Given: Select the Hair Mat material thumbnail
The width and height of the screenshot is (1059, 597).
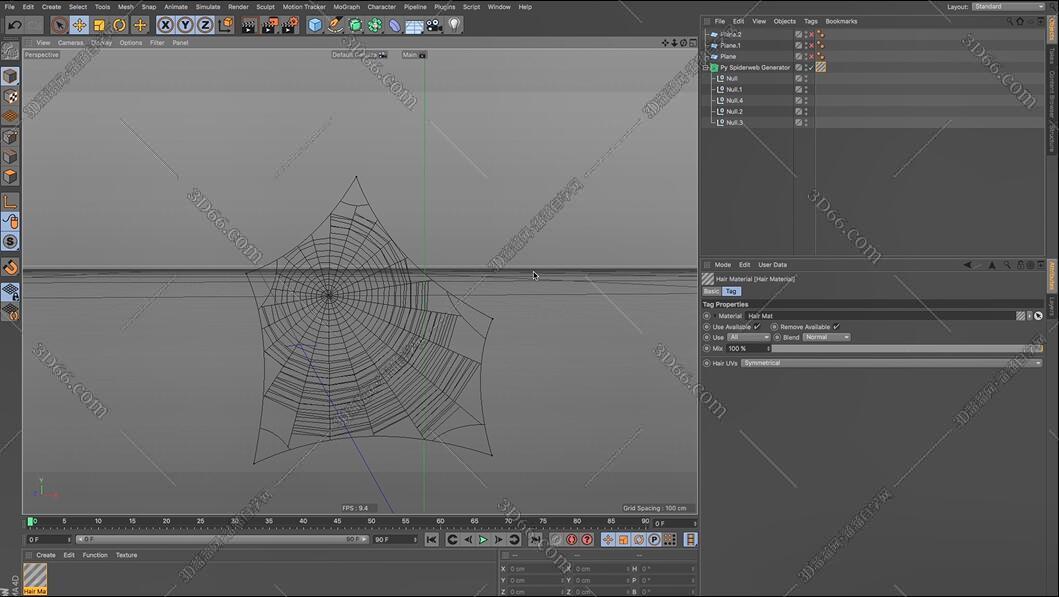Looking at the screenshot, I should [x=35, y=575].
